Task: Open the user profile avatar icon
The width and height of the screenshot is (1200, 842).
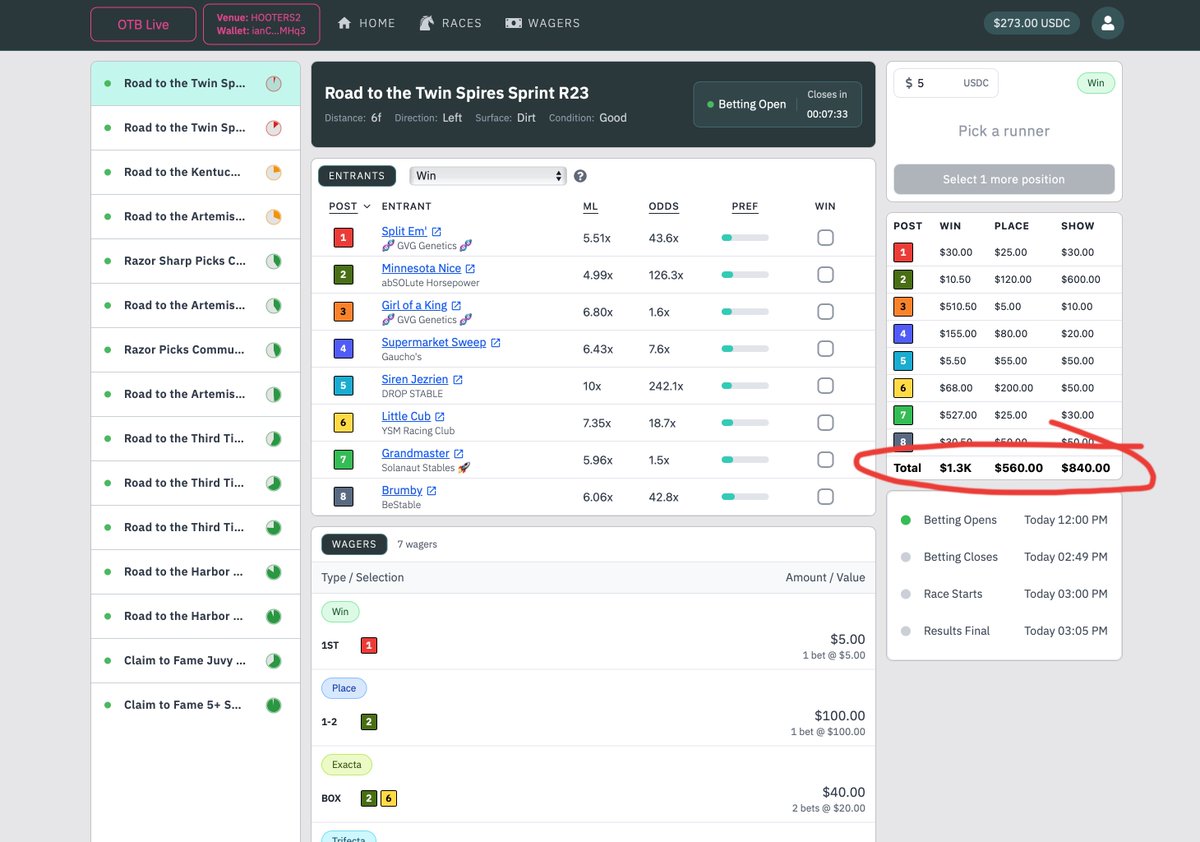Action: [x=1107, y=23]
